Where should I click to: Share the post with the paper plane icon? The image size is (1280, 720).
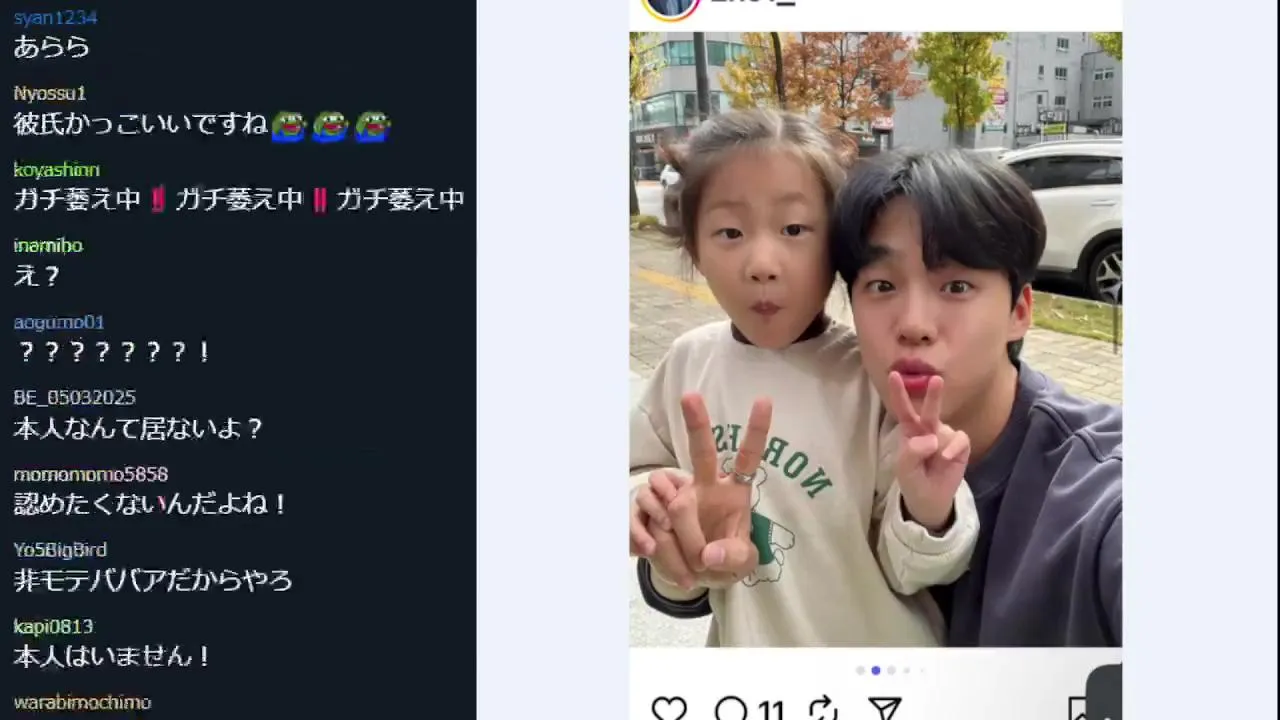click(x=885, y=709)
